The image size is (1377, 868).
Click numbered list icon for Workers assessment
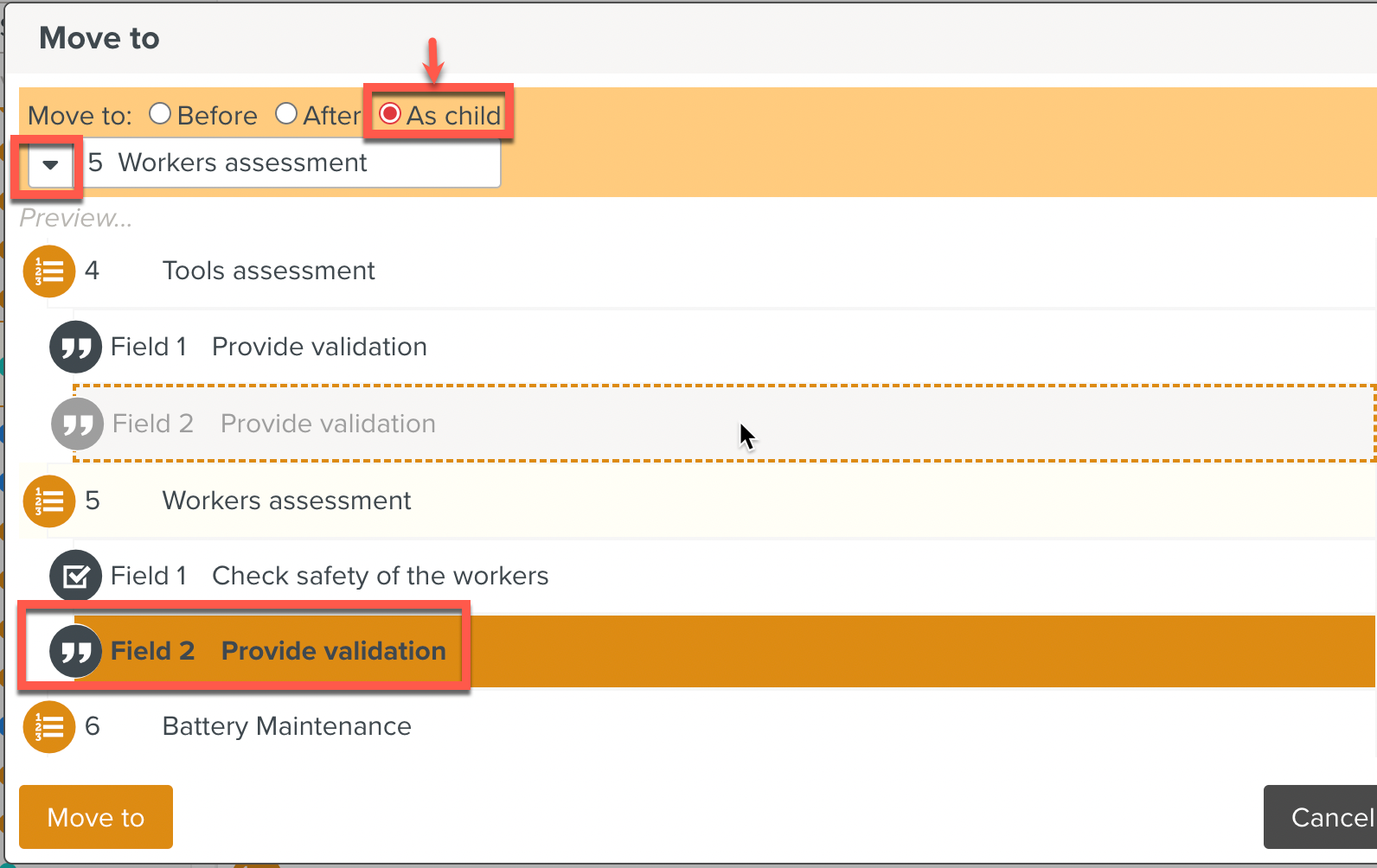coord(49,501)
